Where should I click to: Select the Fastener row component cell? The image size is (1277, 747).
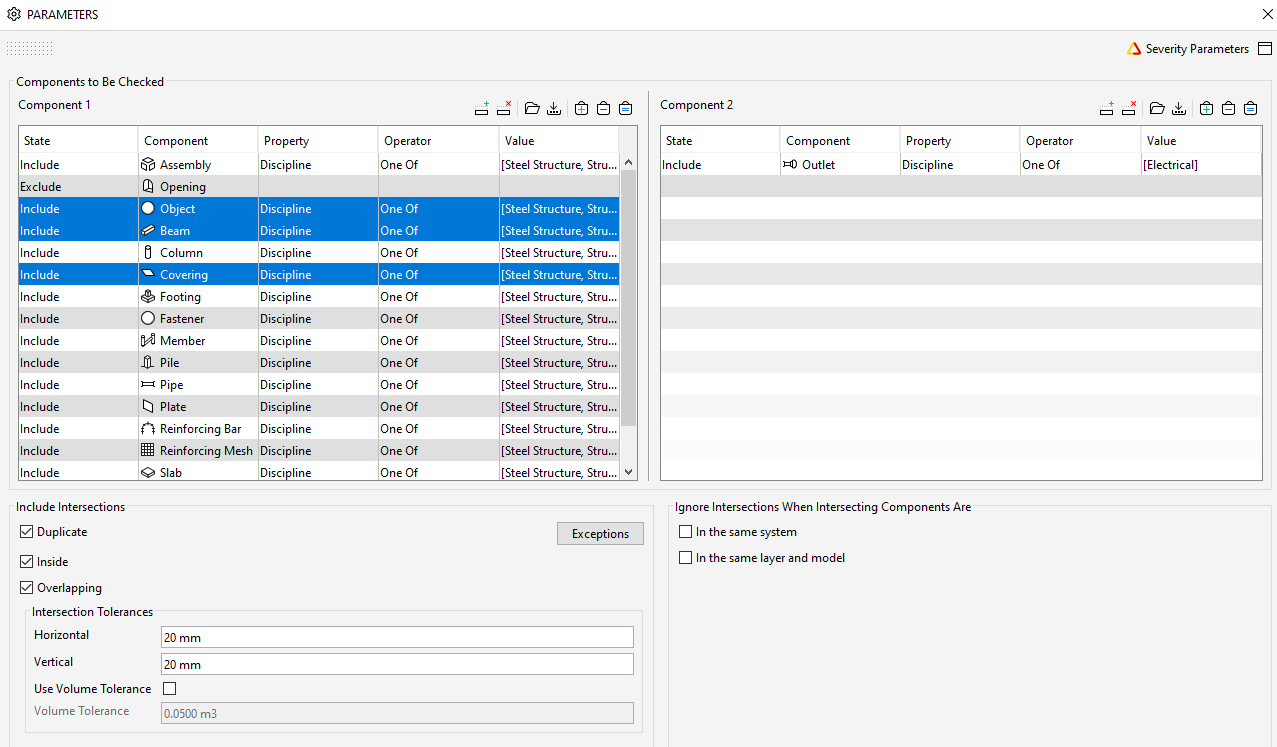pos(198,319)
